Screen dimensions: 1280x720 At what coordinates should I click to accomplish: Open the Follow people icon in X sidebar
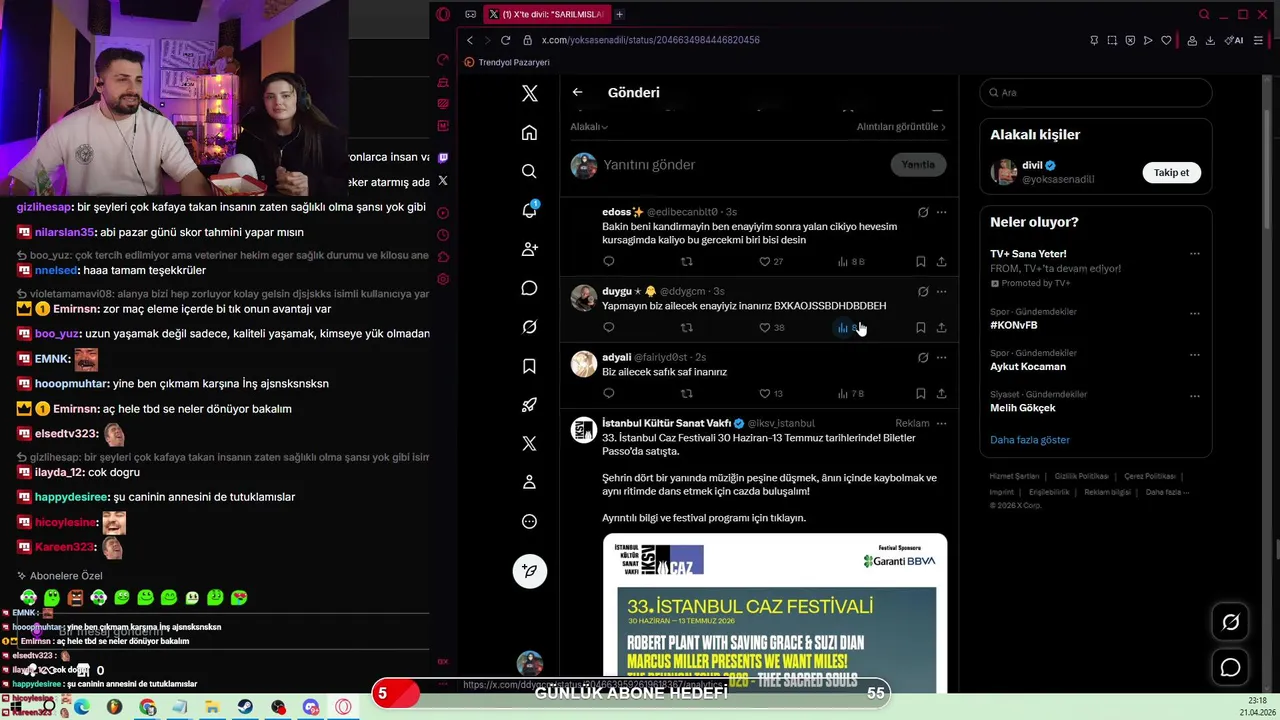pos(529,249)
